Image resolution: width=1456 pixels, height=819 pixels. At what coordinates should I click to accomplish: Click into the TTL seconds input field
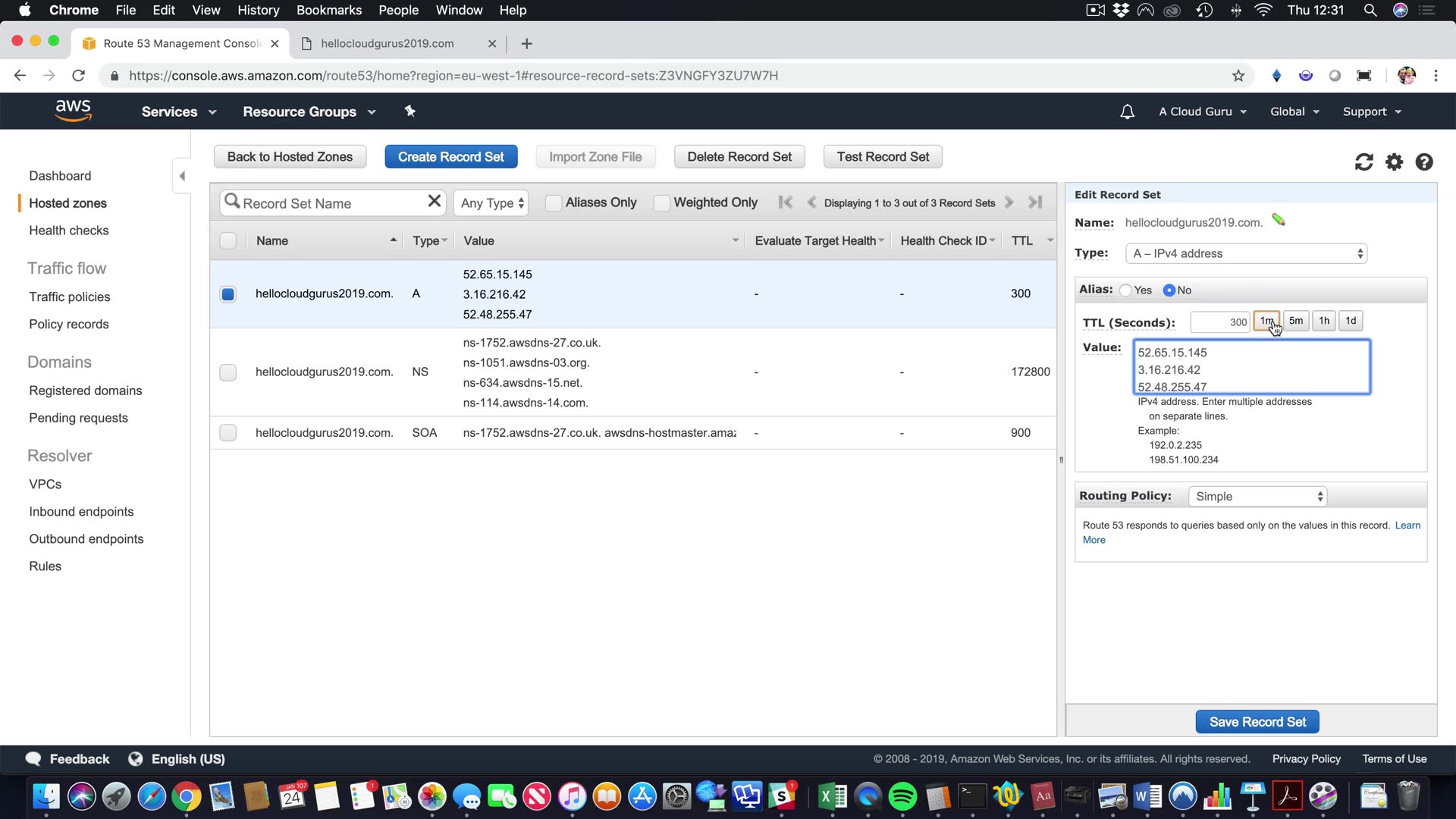(x=1219, y=322)
